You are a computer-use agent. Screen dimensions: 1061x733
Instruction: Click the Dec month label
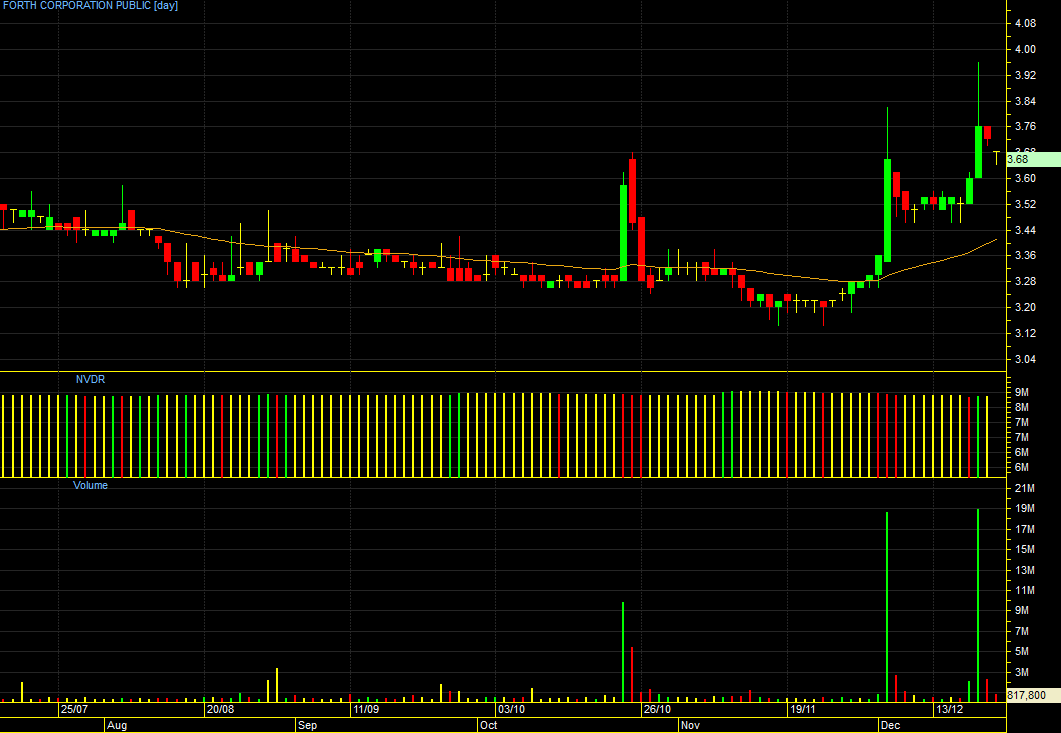click(890, 726)
